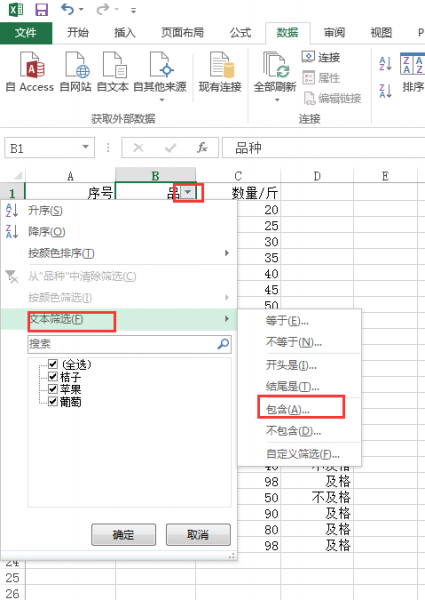
Task: Choose 不包含(D)... filter option
Action: (x=300, y=431)
